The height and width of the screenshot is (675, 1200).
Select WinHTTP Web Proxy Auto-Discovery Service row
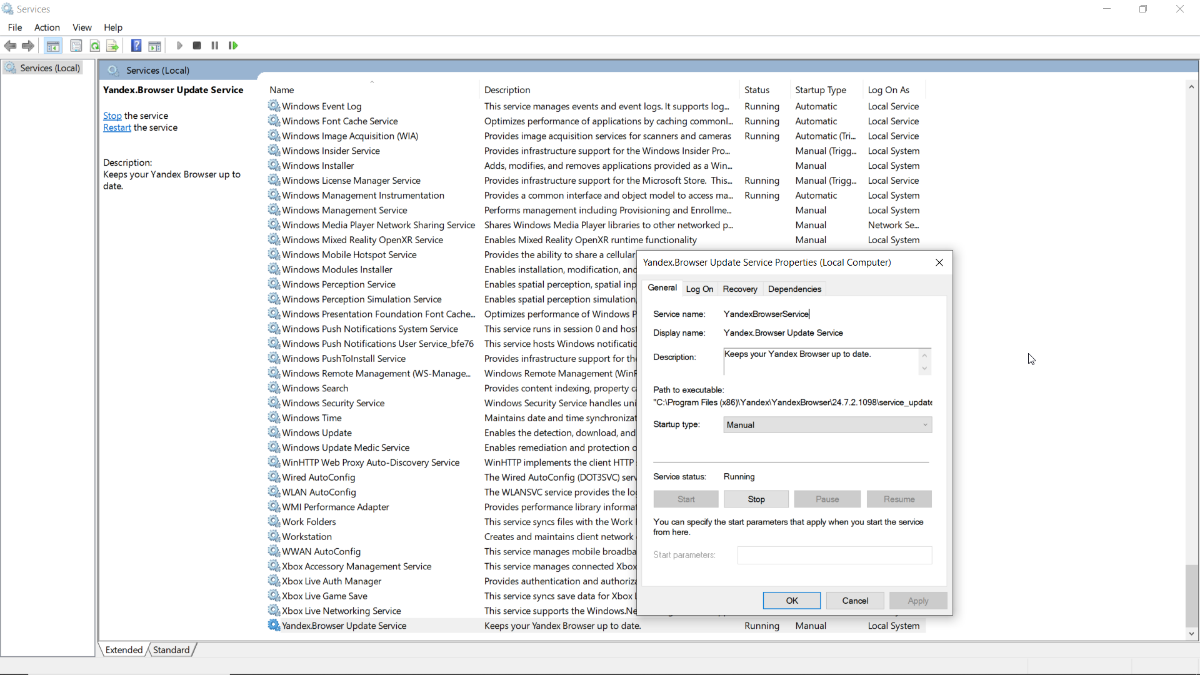pos(451,462)
